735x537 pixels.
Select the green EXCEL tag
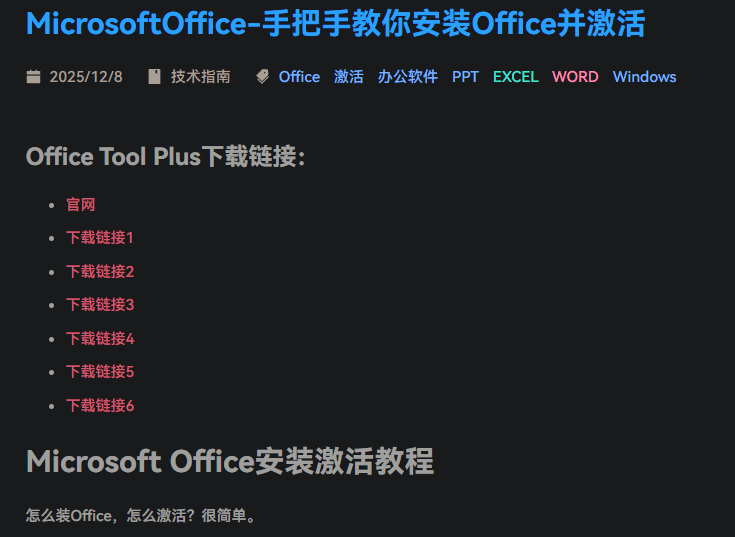(515, 77)
